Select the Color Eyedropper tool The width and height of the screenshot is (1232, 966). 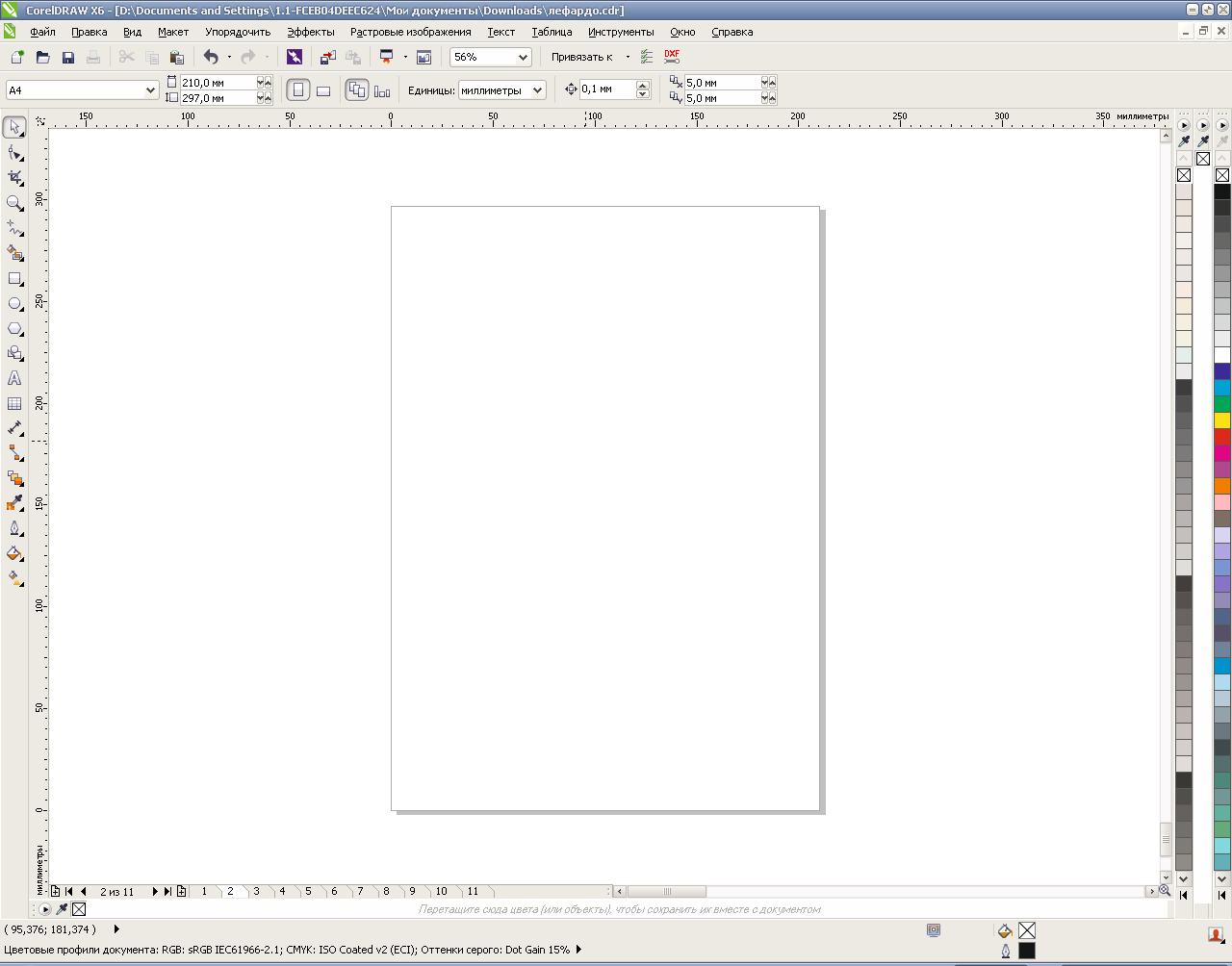14,503
